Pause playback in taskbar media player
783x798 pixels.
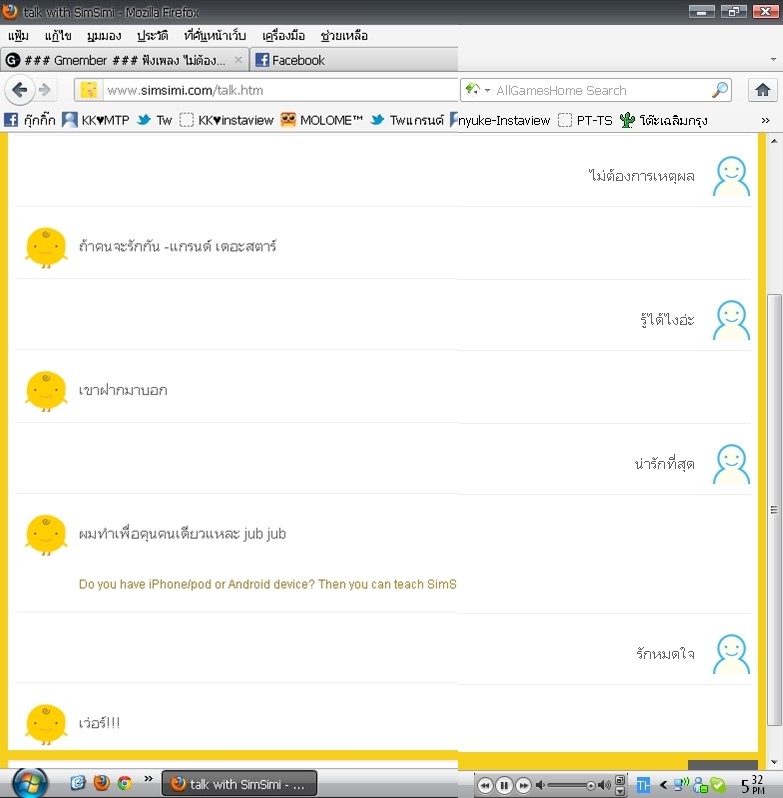pyautogui.click(x=504, y=786)
